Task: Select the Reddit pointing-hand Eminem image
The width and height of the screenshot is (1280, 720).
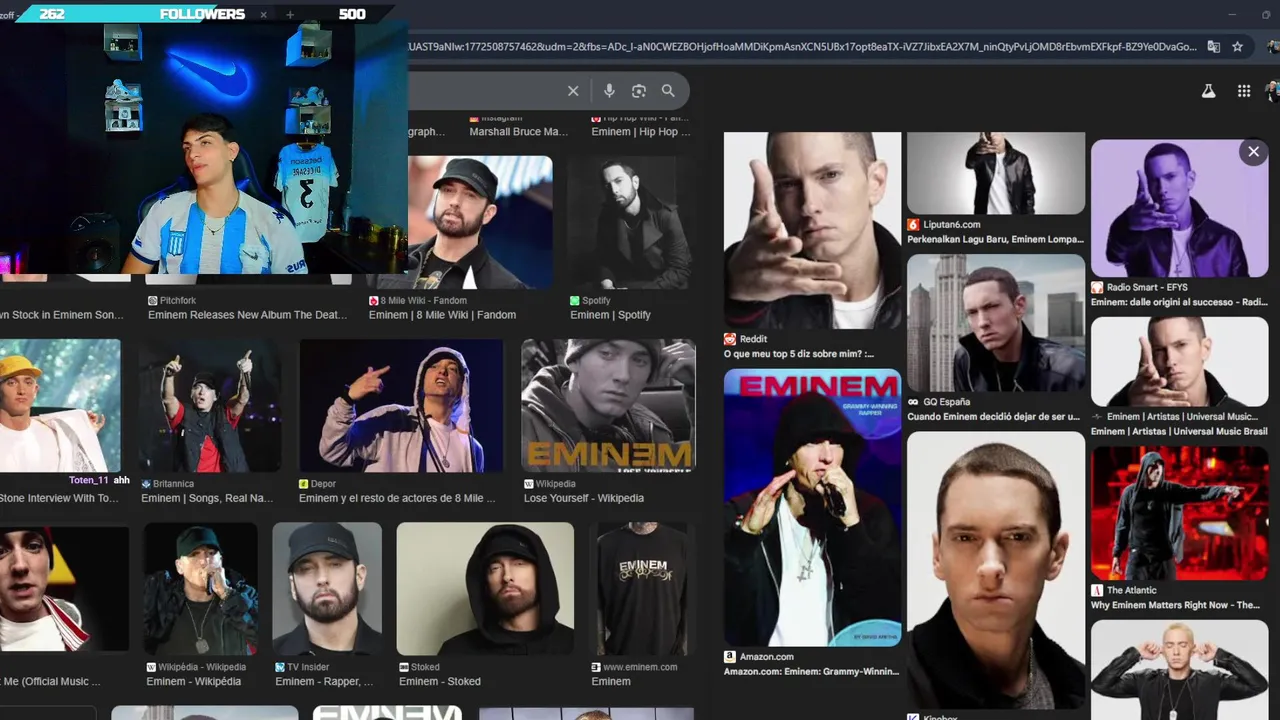Action: pos(812,230)
